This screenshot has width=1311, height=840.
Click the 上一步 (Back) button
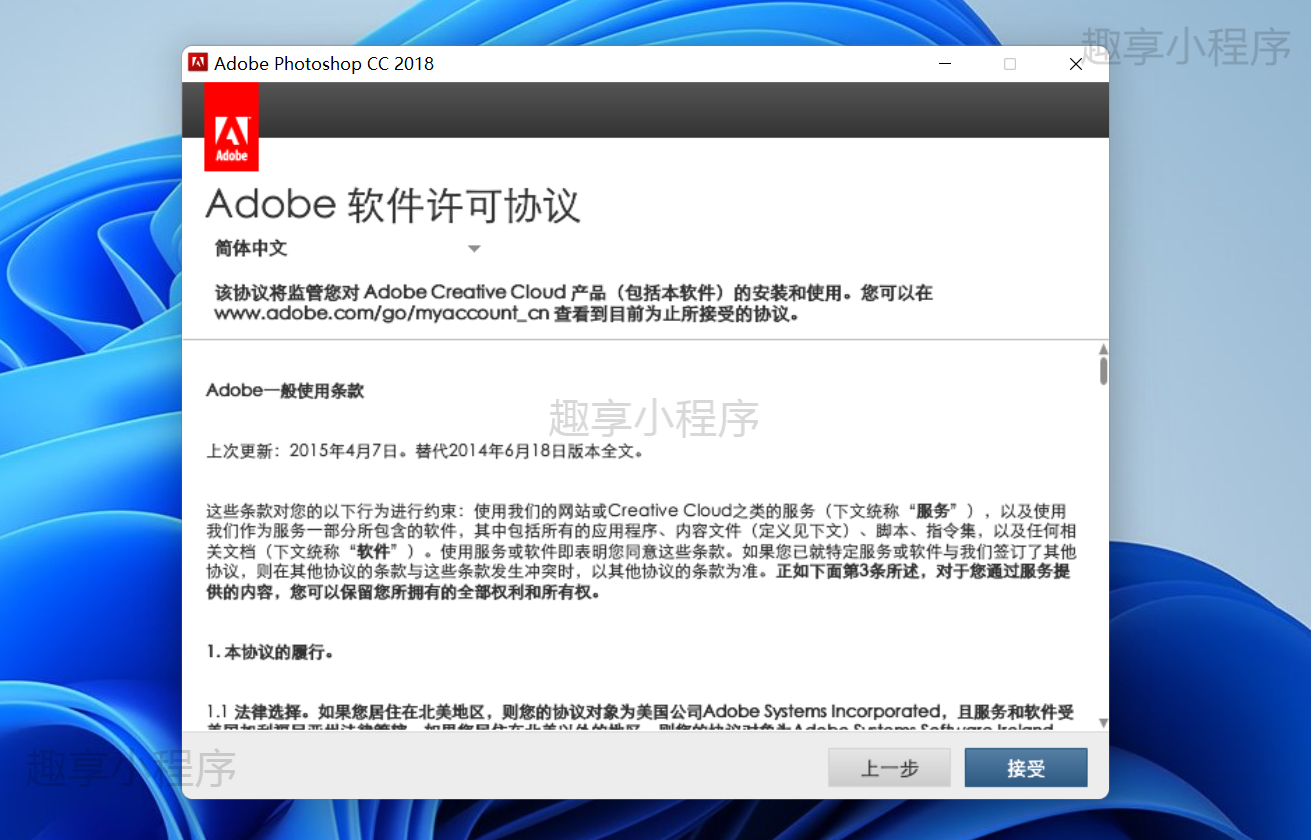(890, 768)
